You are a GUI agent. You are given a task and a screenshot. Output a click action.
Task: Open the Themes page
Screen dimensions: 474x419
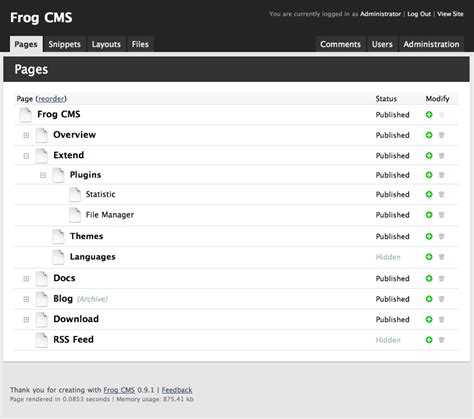[86, 236]
